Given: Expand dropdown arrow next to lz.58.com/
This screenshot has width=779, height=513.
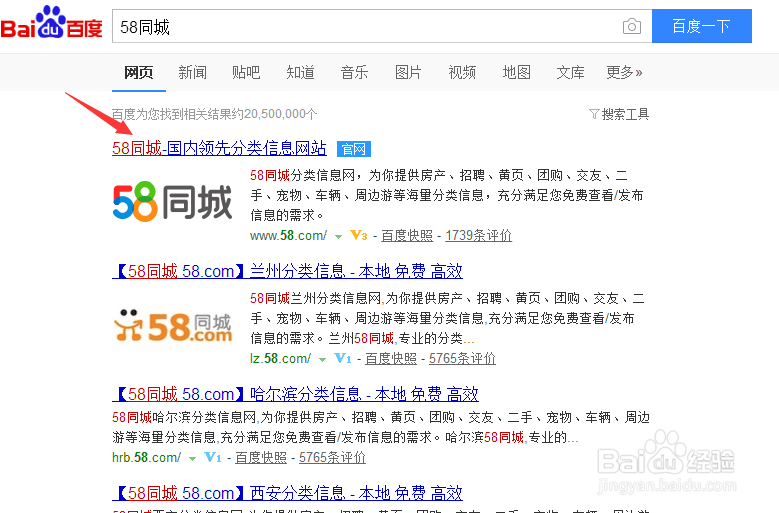Looking at the screenshot, I should click(x=322, y=360).
